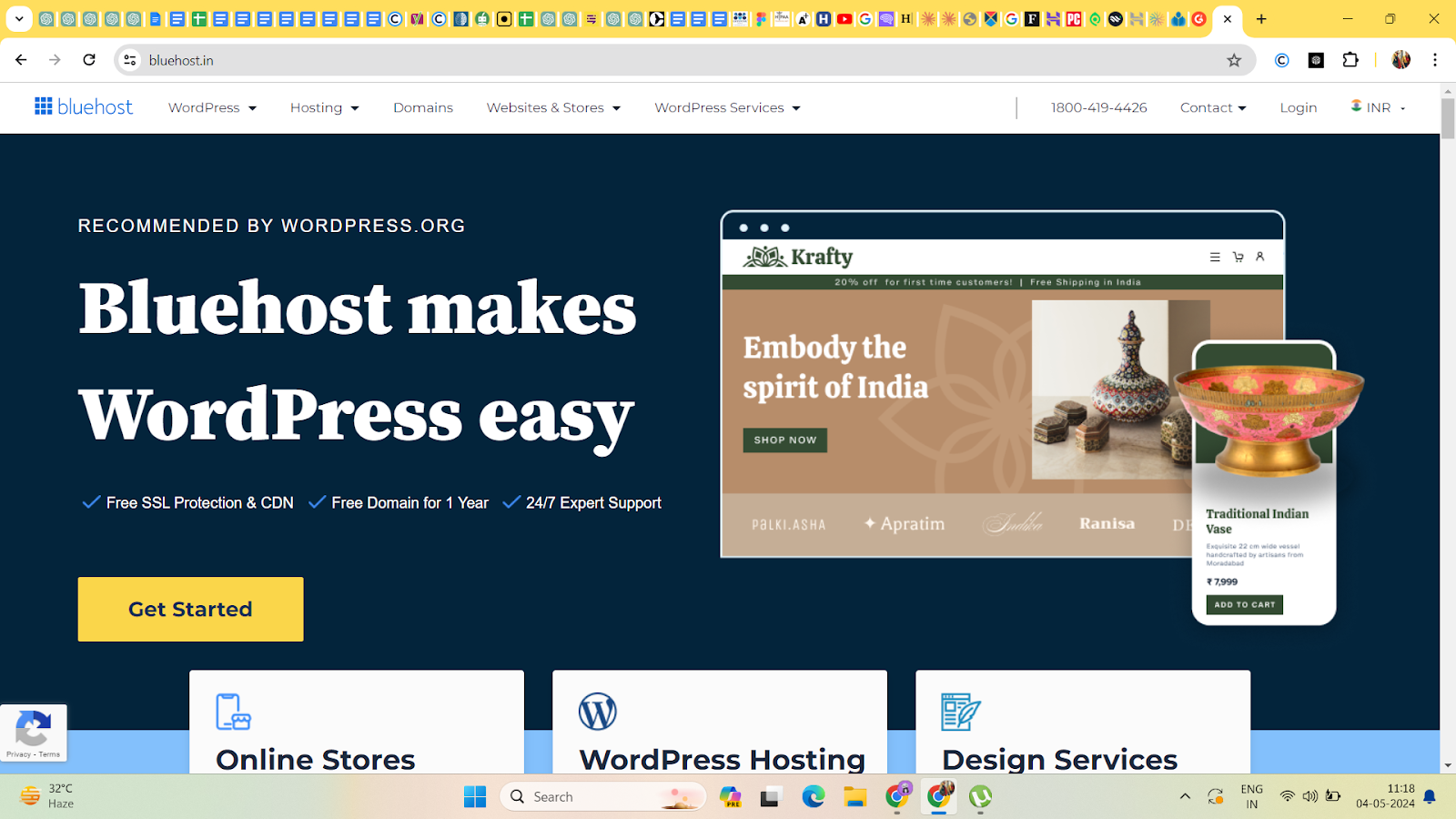The image size is (1456, 819).
Task: Click the black square extension icon
Action: click(x=1316, y=60)
